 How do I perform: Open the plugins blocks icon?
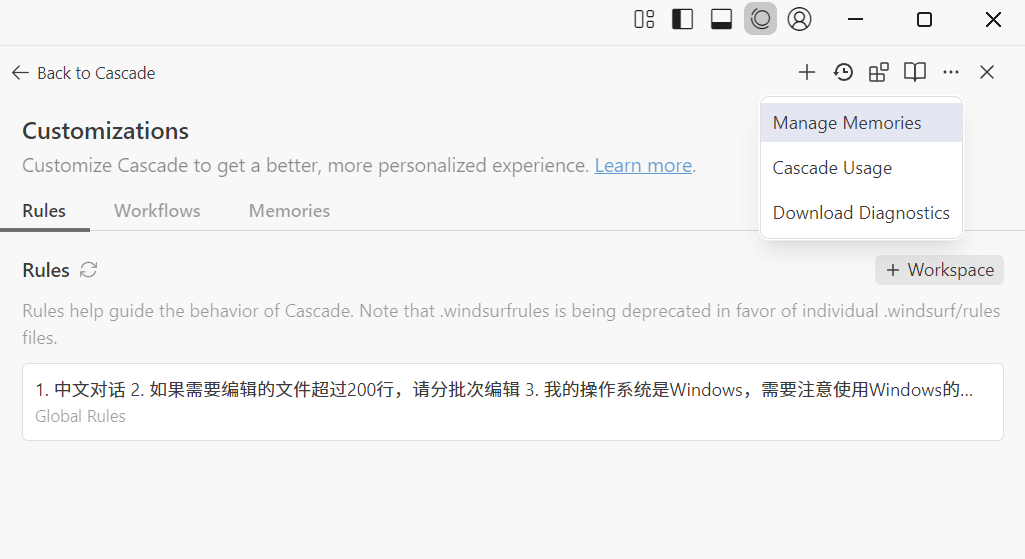tap(879, 72)
